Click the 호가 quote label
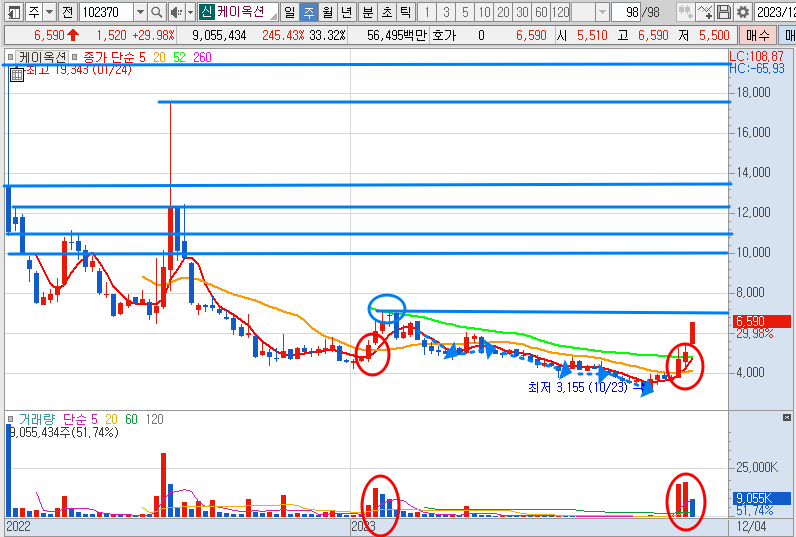This screenshot has width=796, height=537. (444, 36)
